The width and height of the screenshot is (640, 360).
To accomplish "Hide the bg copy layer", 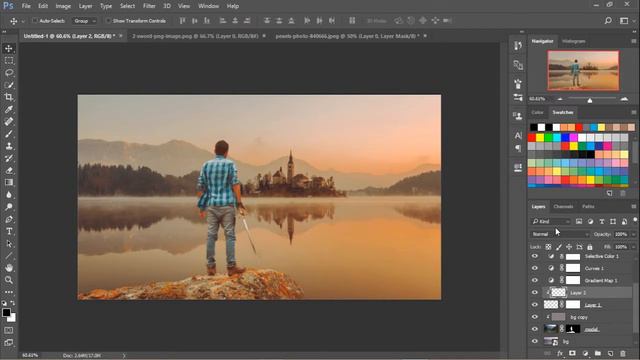I will (x=535, y=317).
